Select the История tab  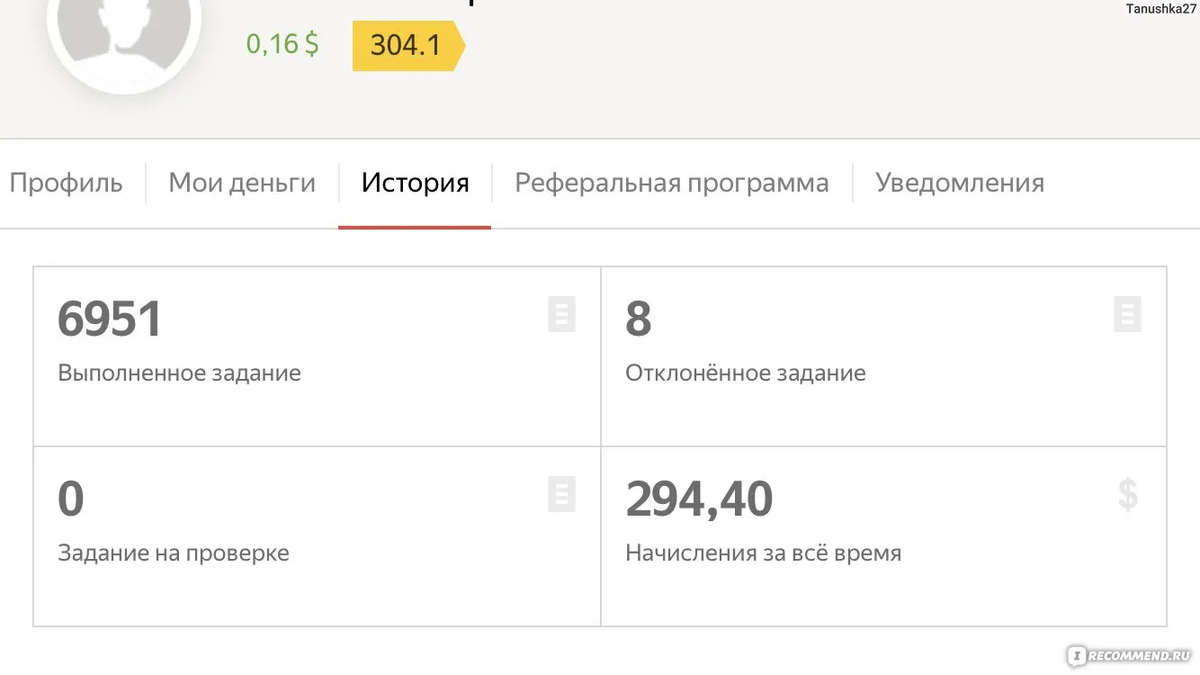pos(415,182)
